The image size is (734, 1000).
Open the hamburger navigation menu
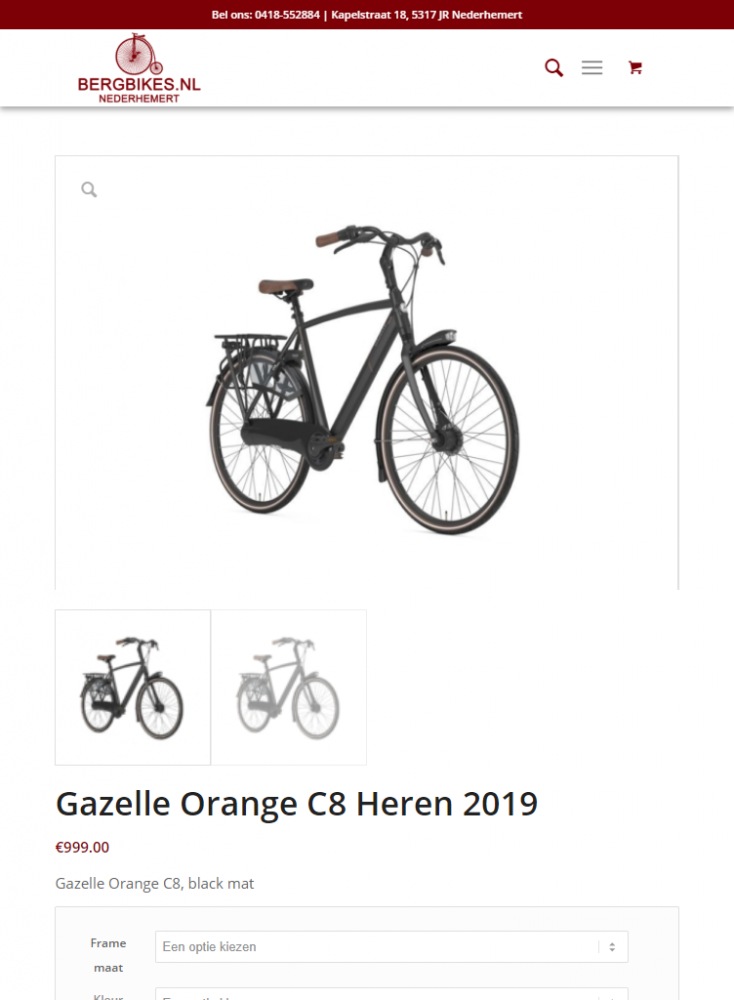click(x=592, y=68)
